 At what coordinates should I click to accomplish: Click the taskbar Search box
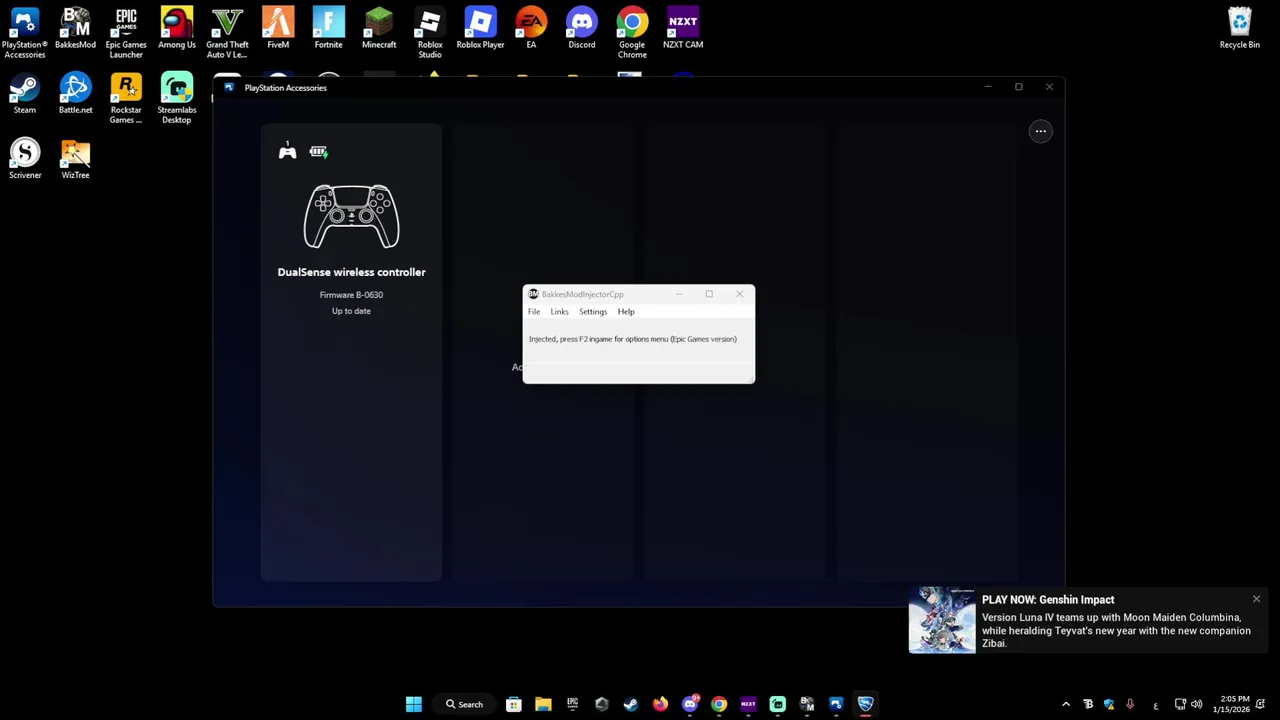[x=464, y=704]
